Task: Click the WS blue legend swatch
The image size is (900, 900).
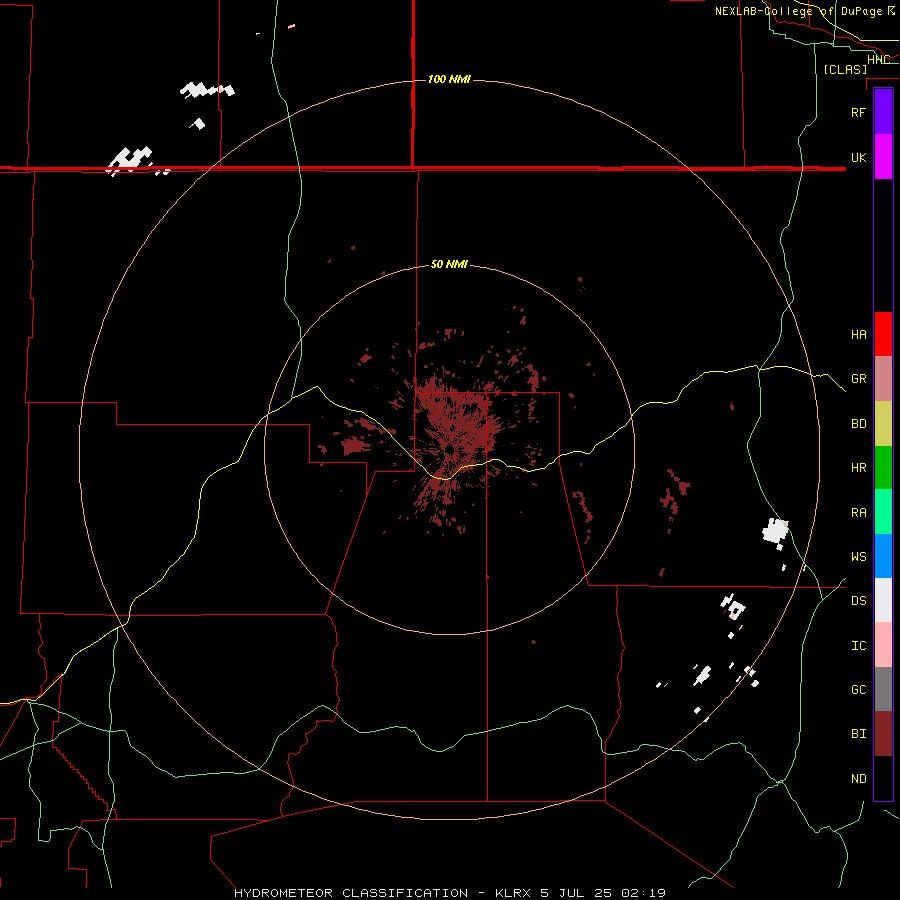Action: pos(883,556)
